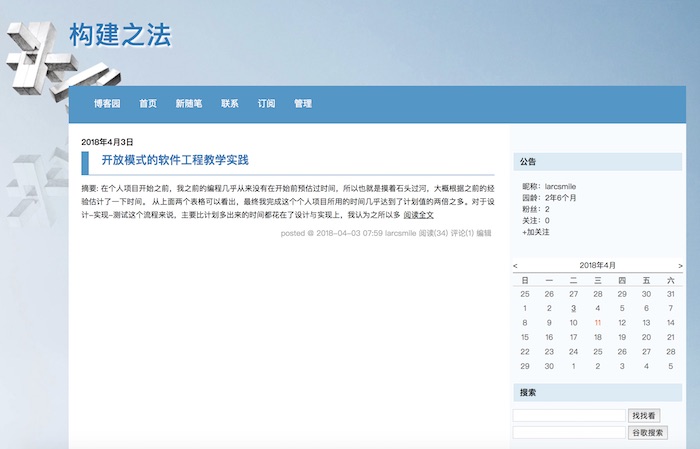Focus the search field beside 找找看
The height and width of the screenshot is (449, 700).
(x=568, y=415)
